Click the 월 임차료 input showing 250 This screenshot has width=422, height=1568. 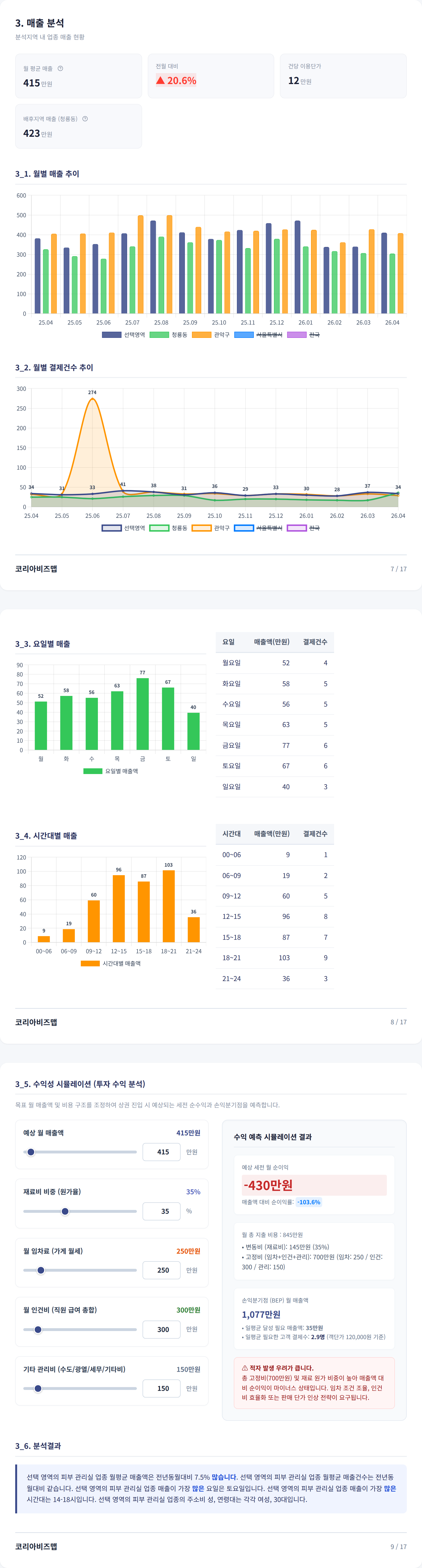[x=161, y=1270]
